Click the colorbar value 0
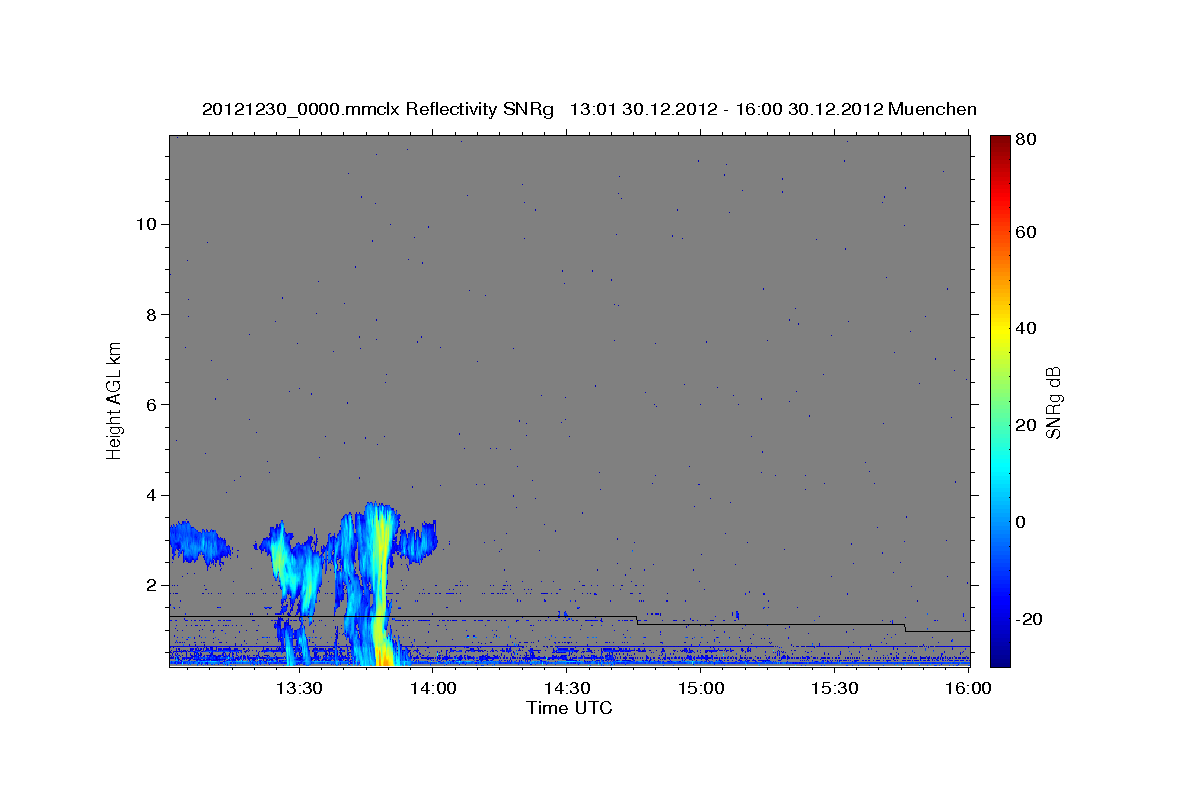This screenshot has width=1200, height=800. point(1020,522)
